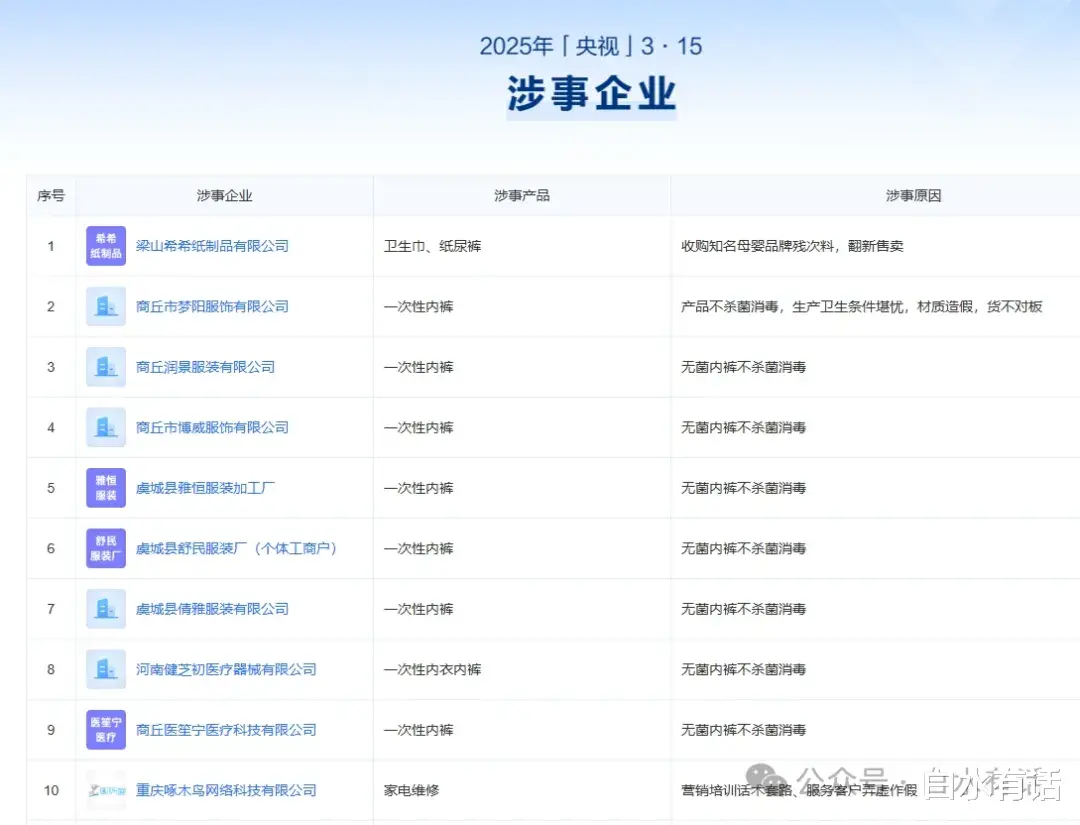The width and height of the screenshot is (1080, 825).
Task: Click the 雅恒服装 purple logo icon
Action: (105, 488)
